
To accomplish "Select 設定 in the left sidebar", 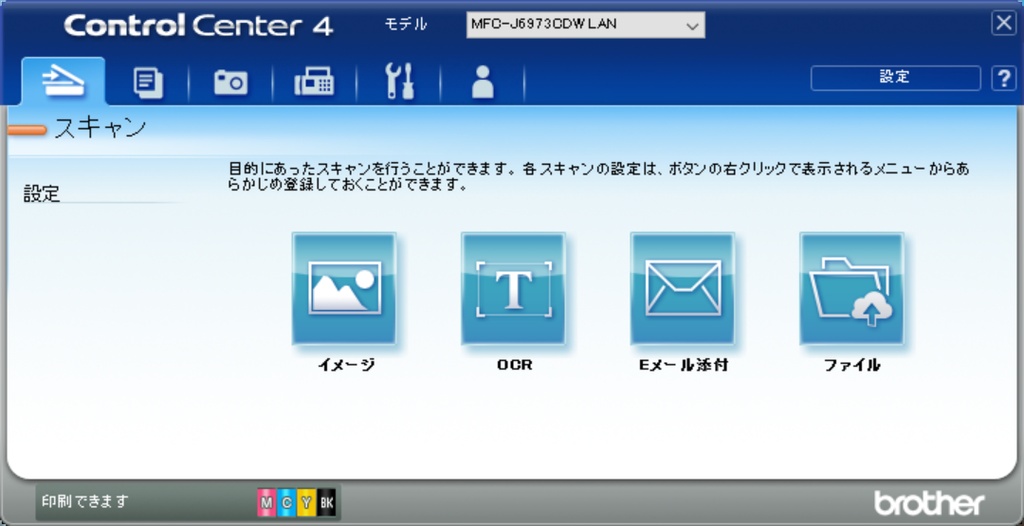I will [42, 194].
